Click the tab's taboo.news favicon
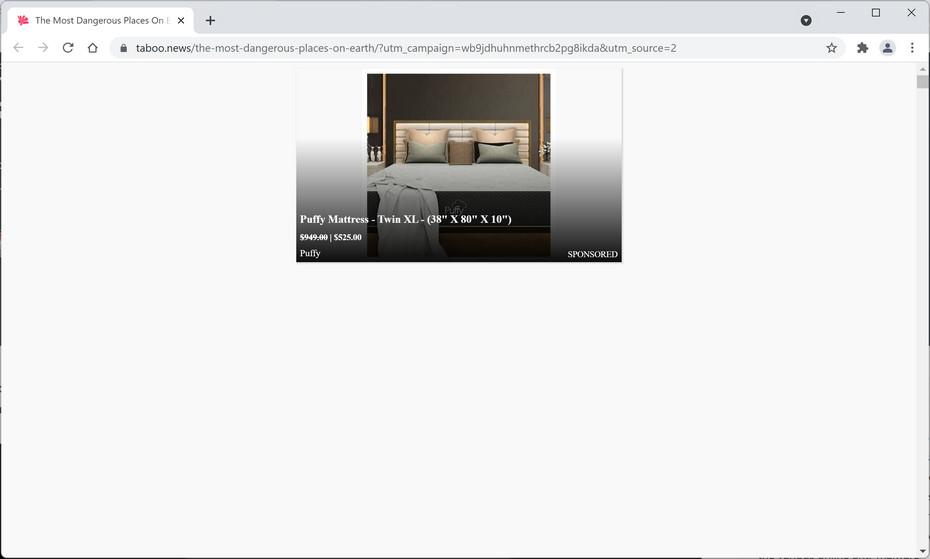Viewport: 930px width, 559px height. tap(23, 20)
